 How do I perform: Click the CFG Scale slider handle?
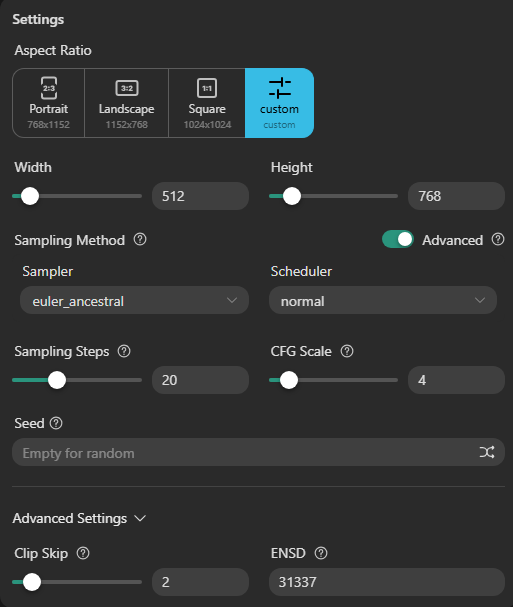[x=288, y=380]
